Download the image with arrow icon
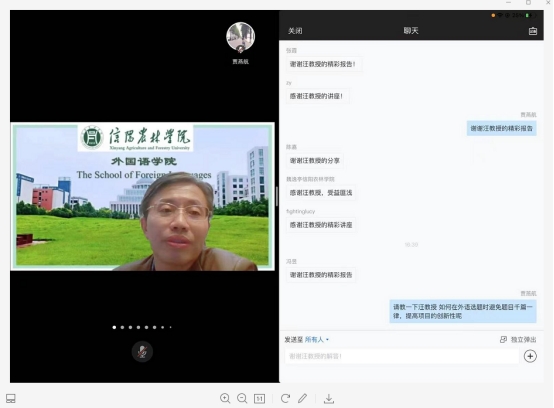 329,399
